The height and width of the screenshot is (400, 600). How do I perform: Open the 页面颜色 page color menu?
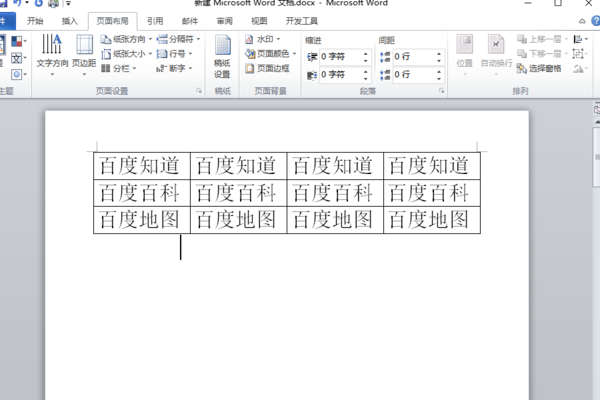[270, 54]
